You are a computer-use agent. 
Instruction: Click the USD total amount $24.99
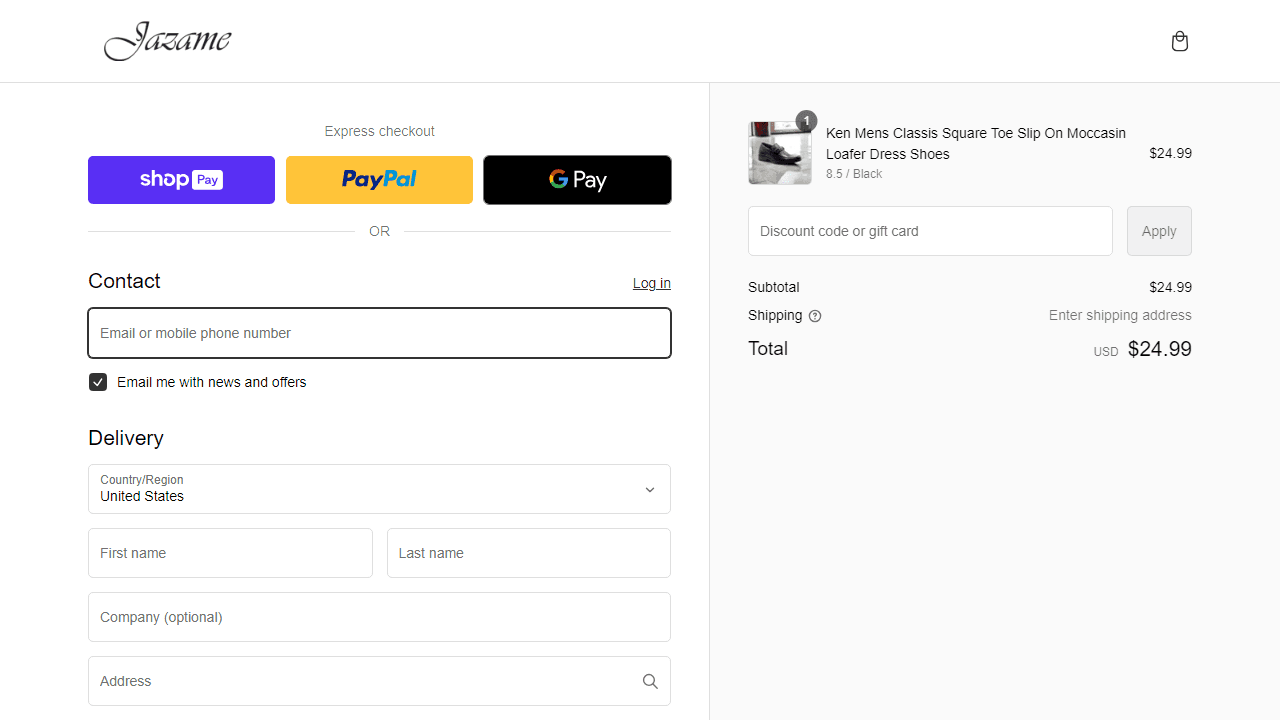[x=1160, y=349]
